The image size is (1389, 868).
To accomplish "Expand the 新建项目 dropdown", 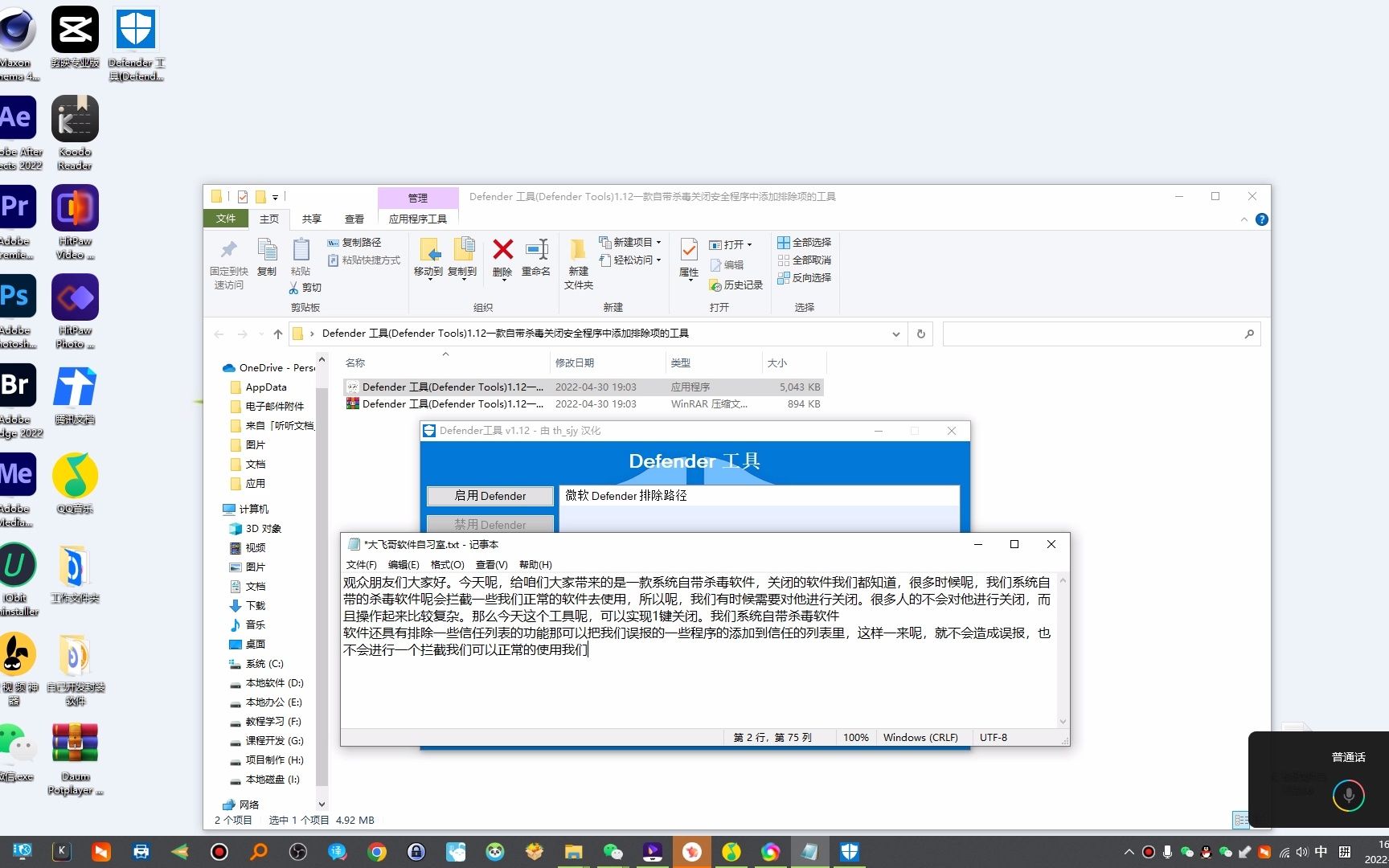I will [658, 242].
